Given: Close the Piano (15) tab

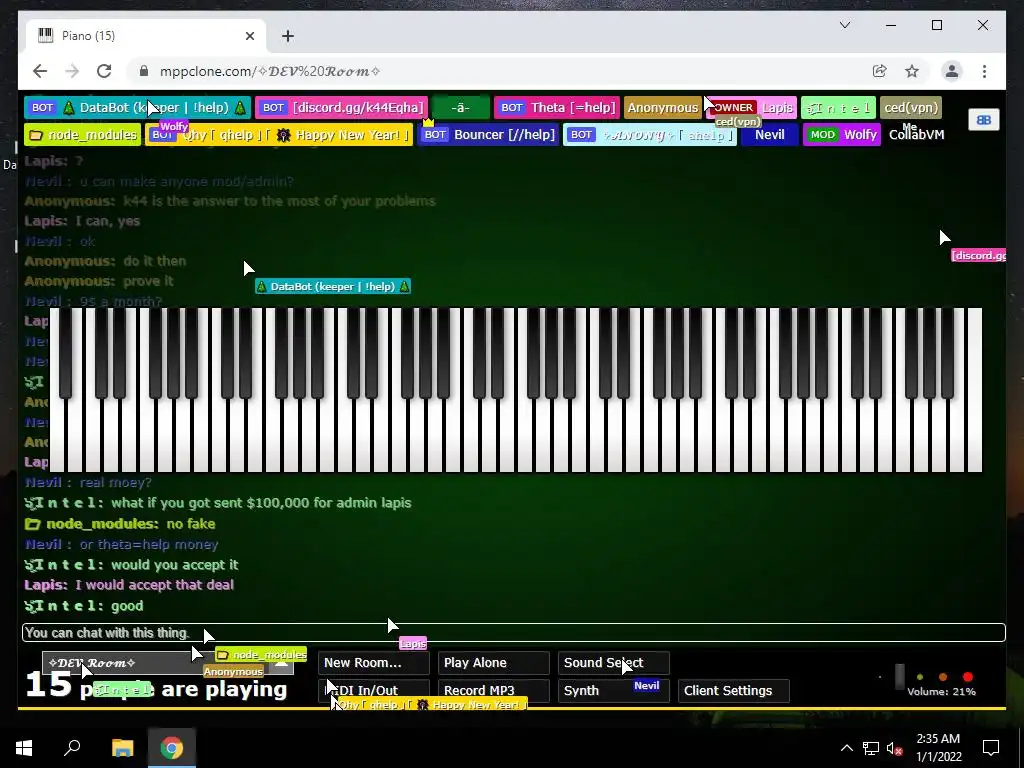Looking at the screenshot, I should point(249,36).
